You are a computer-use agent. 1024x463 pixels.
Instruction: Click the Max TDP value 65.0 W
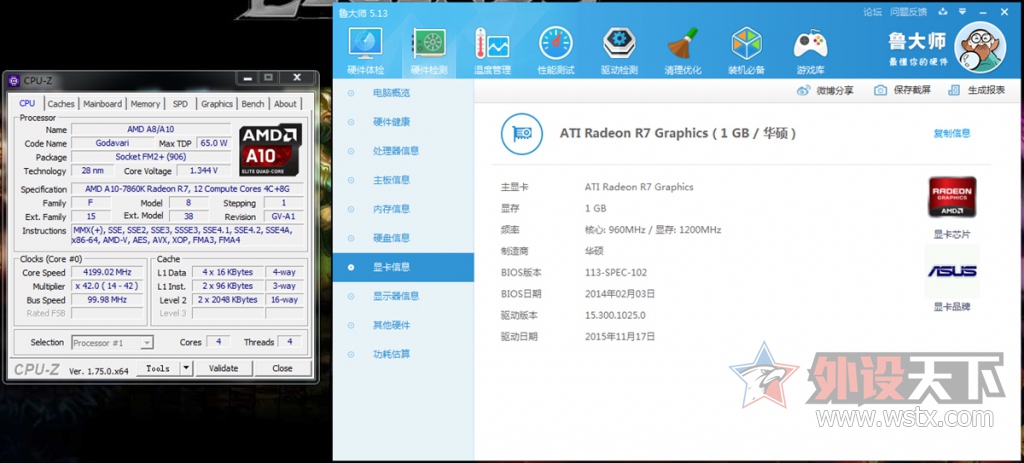point(214,143)
